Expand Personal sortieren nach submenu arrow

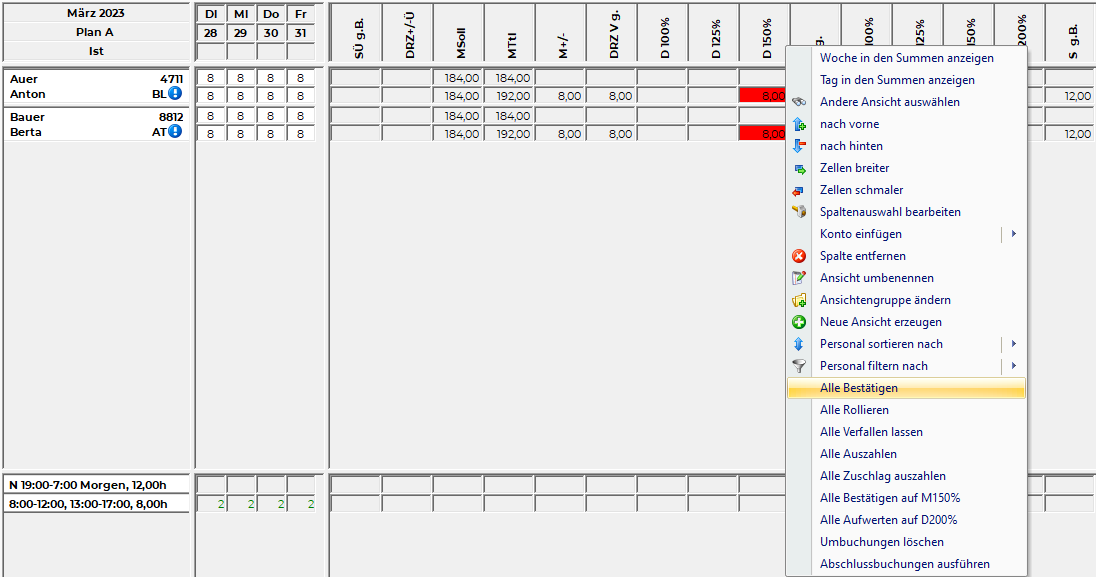click(x=1013, y=344)
